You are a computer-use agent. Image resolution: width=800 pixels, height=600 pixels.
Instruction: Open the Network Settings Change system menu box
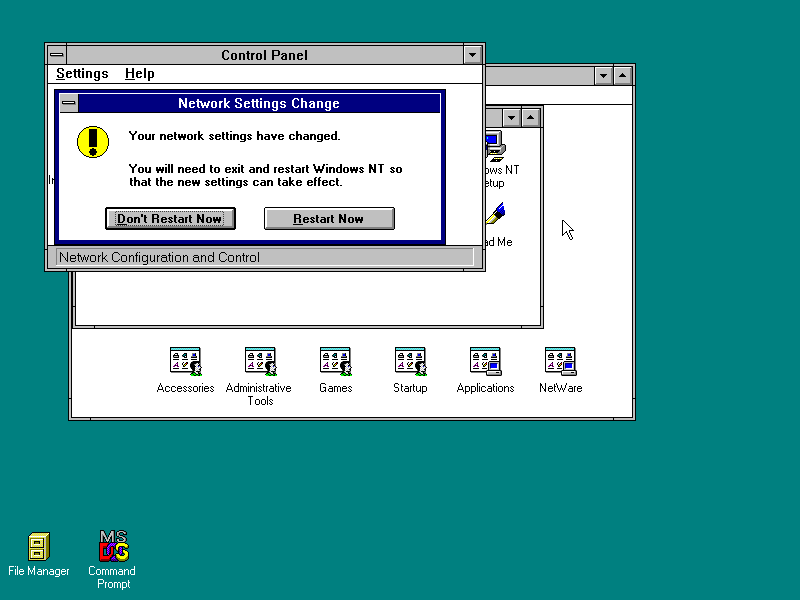69,103
